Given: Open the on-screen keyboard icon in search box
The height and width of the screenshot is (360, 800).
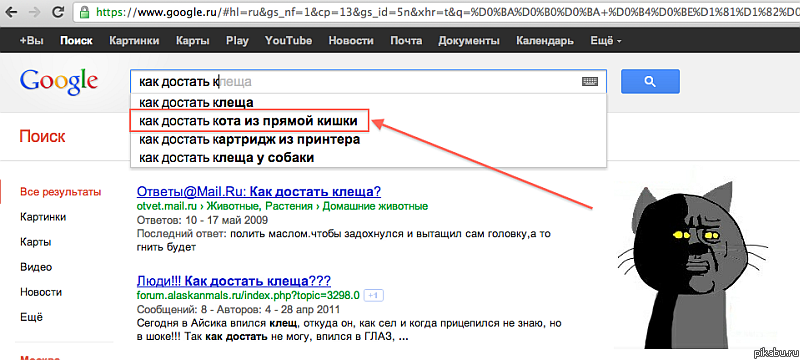Looking at the screenshot, I should 590,82.
